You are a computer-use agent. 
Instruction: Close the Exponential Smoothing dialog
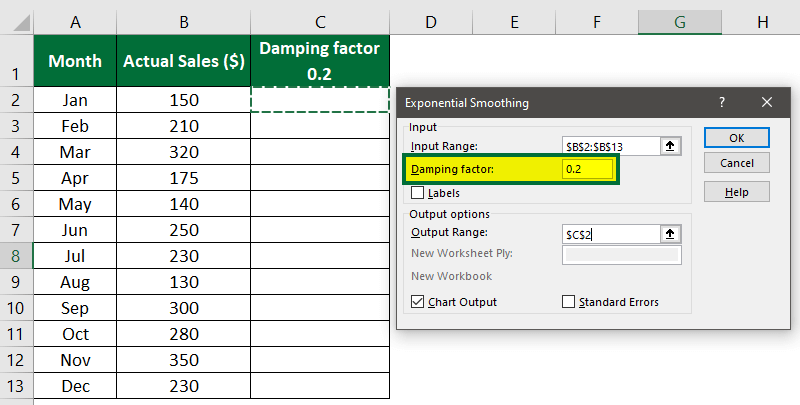tap(766, 102)
